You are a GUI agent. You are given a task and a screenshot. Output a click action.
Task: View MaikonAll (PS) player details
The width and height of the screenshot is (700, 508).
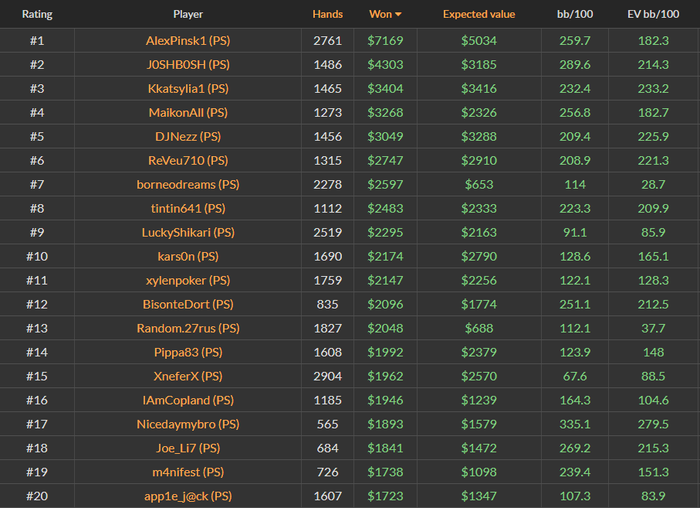(188, 113)
